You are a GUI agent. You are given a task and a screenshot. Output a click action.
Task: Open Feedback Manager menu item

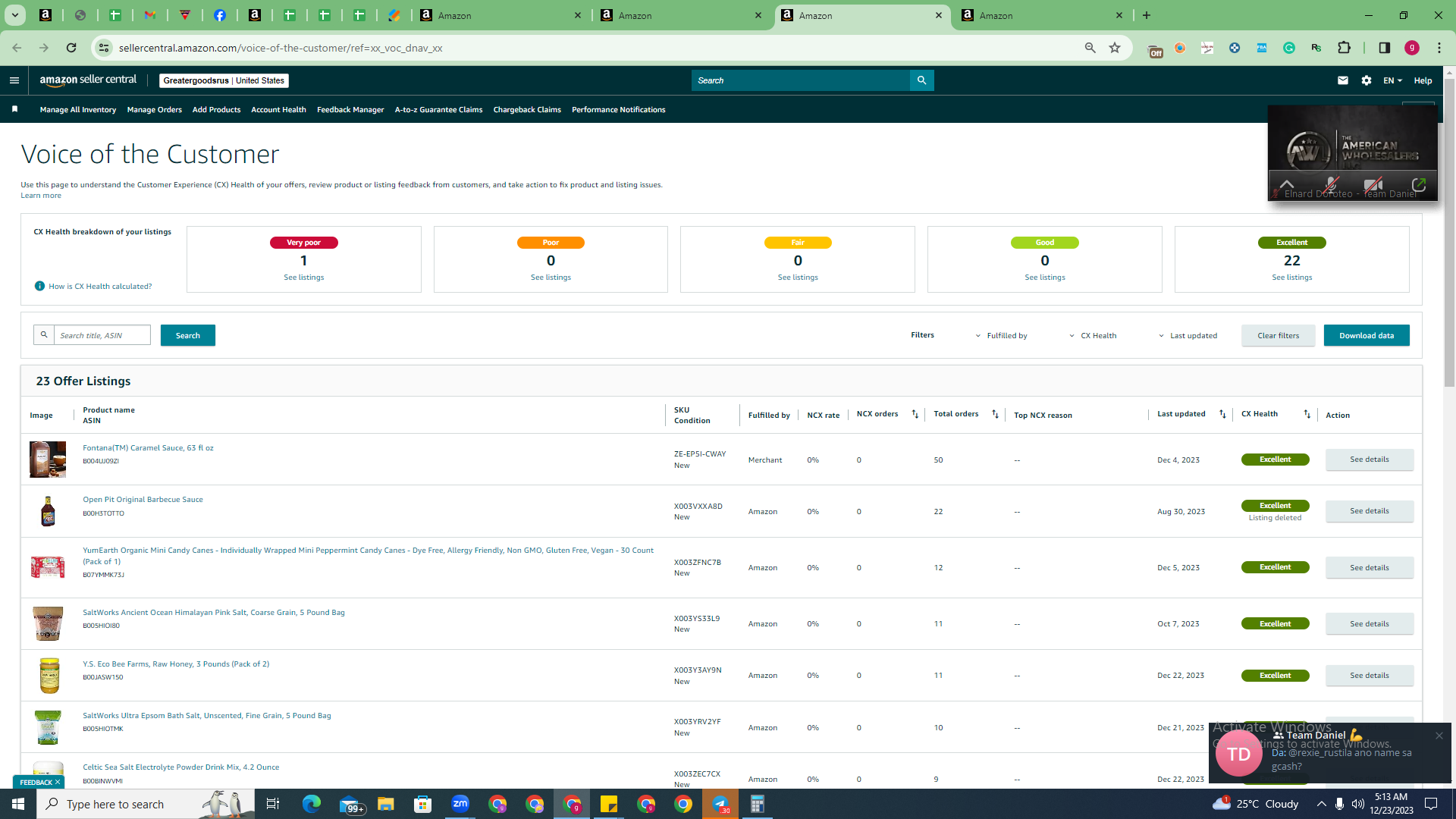pos(350,110)
